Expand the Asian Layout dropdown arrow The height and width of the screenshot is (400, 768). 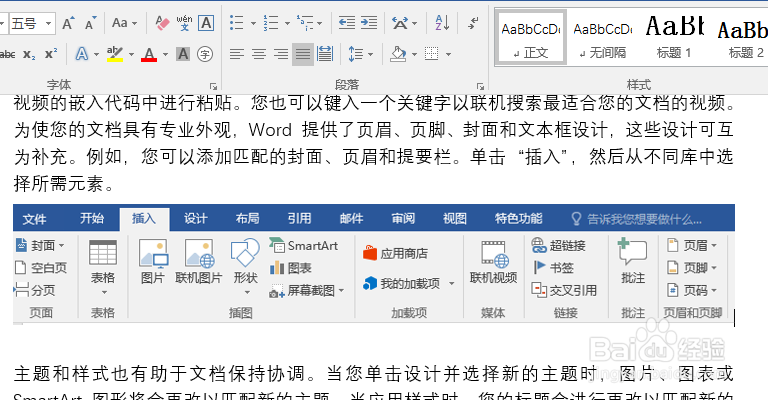[x=414, y=23]
